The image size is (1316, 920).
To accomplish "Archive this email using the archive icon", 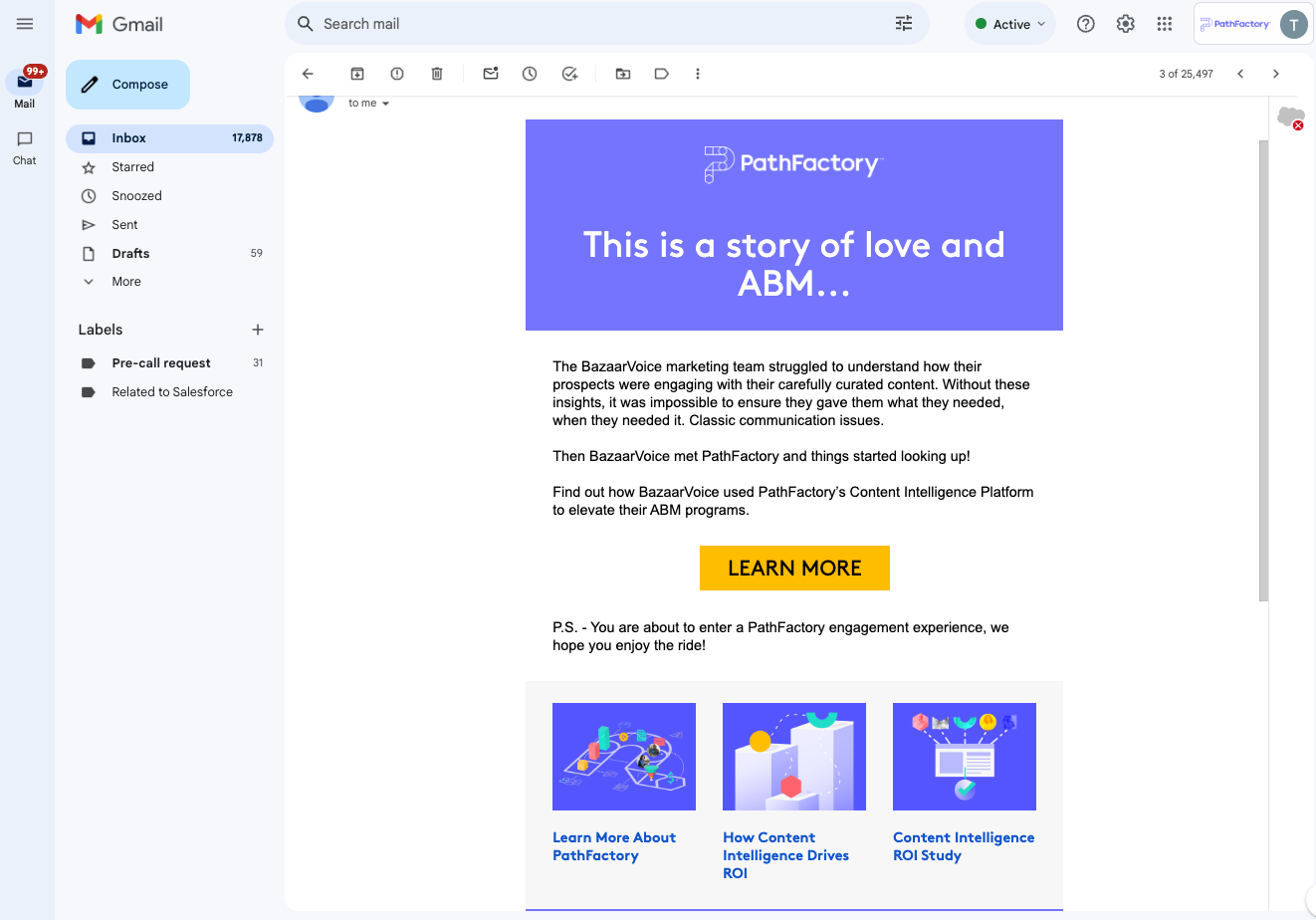I will coord(357,74).
